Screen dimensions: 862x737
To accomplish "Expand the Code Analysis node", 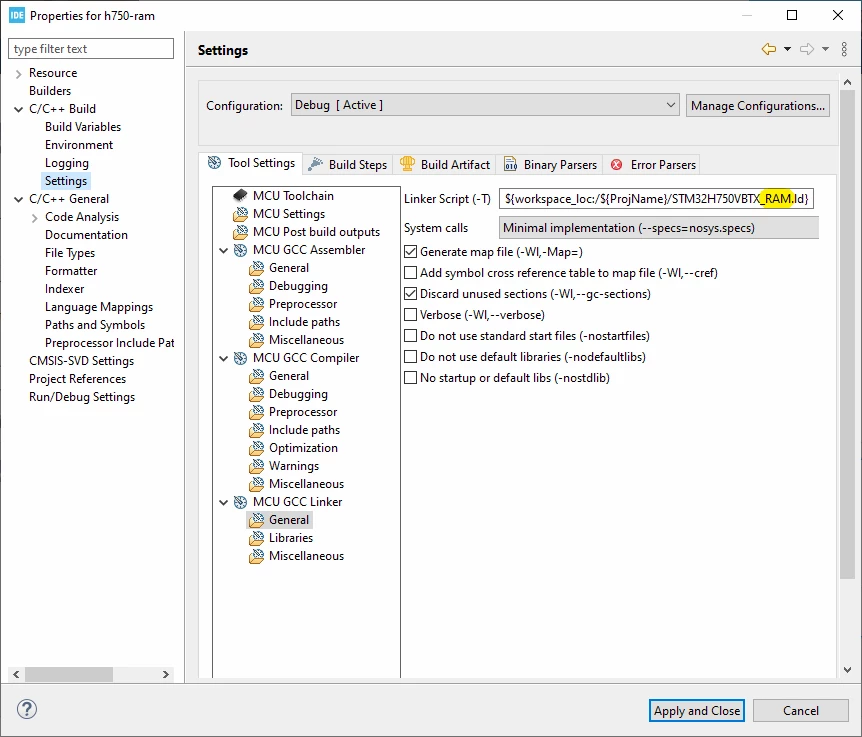I will coord(35,218).
